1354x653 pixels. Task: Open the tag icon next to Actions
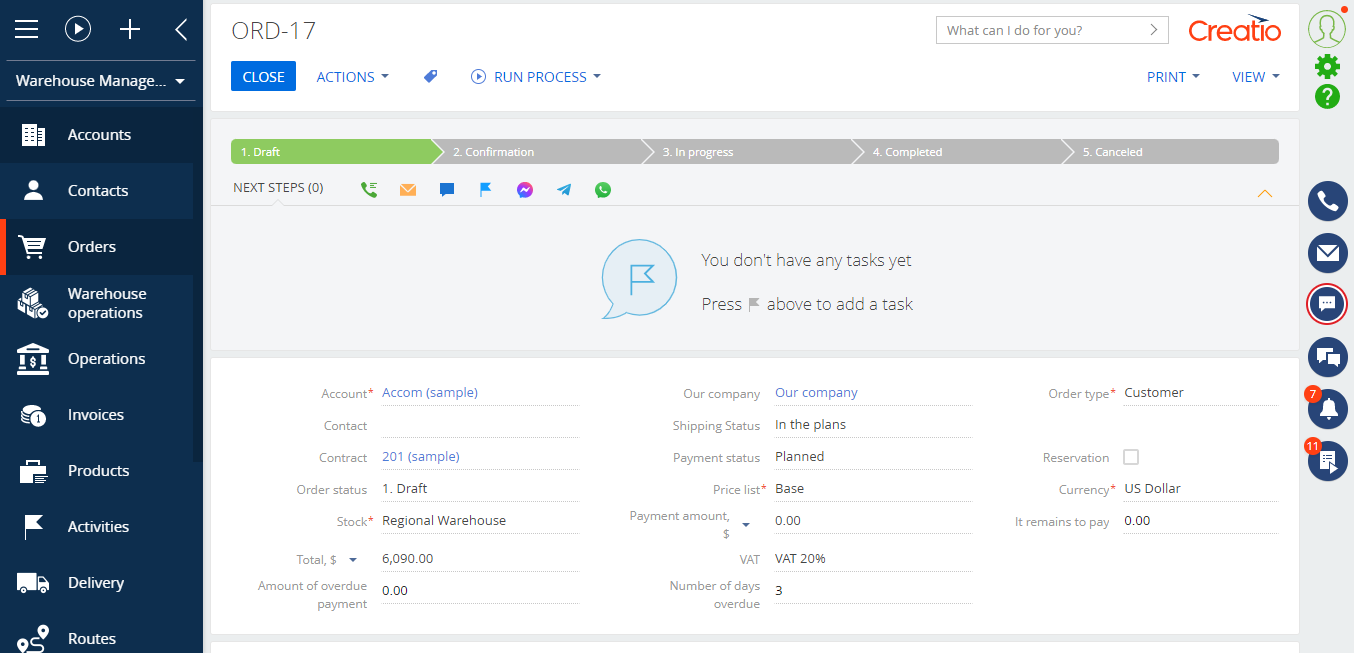[x=430, y=76]
